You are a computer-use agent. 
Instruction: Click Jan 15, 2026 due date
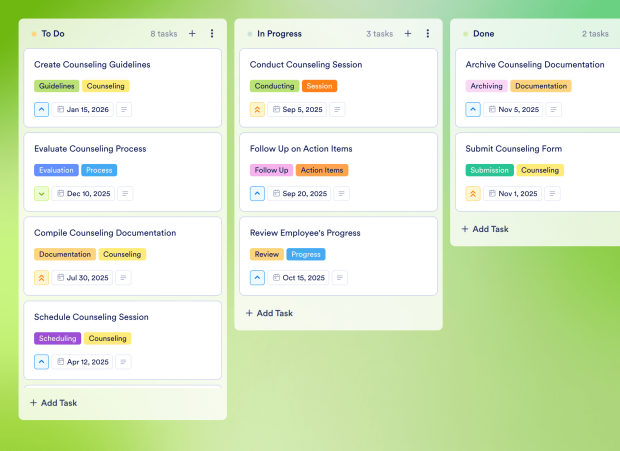tap(84, 109)
